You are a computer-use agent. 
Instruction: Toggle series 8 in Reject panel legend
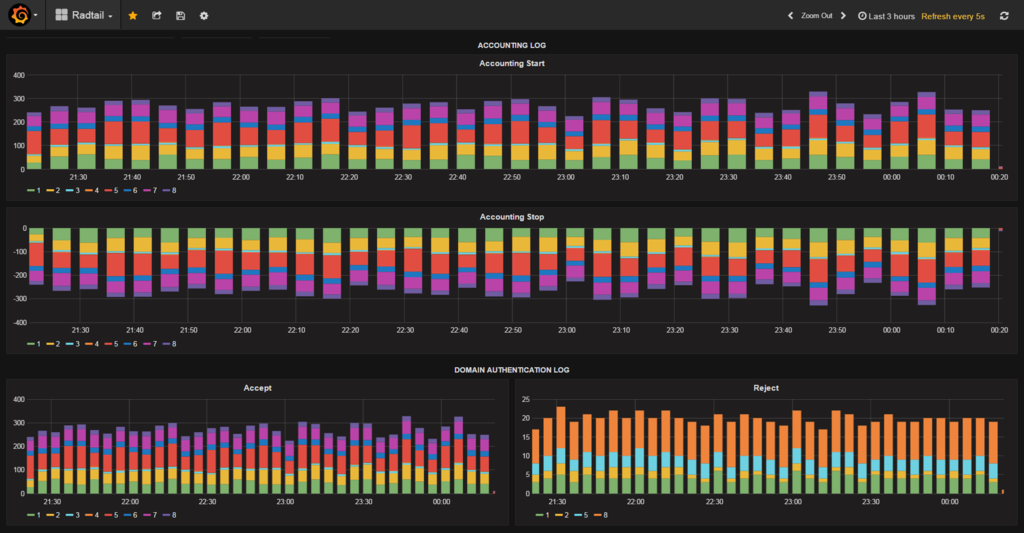point(601,515)
